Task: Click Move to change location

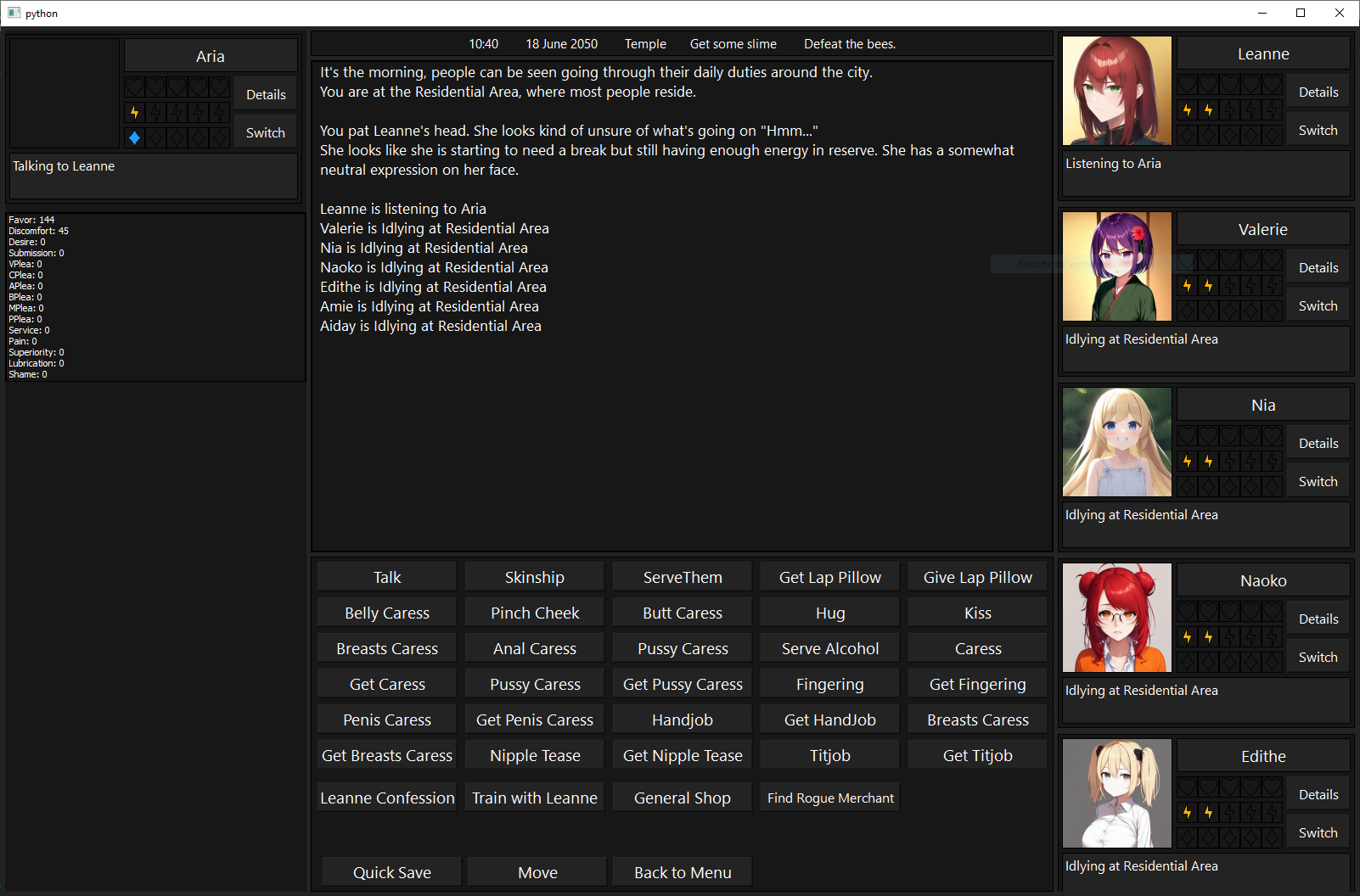Action: click(x=537, y=872)
